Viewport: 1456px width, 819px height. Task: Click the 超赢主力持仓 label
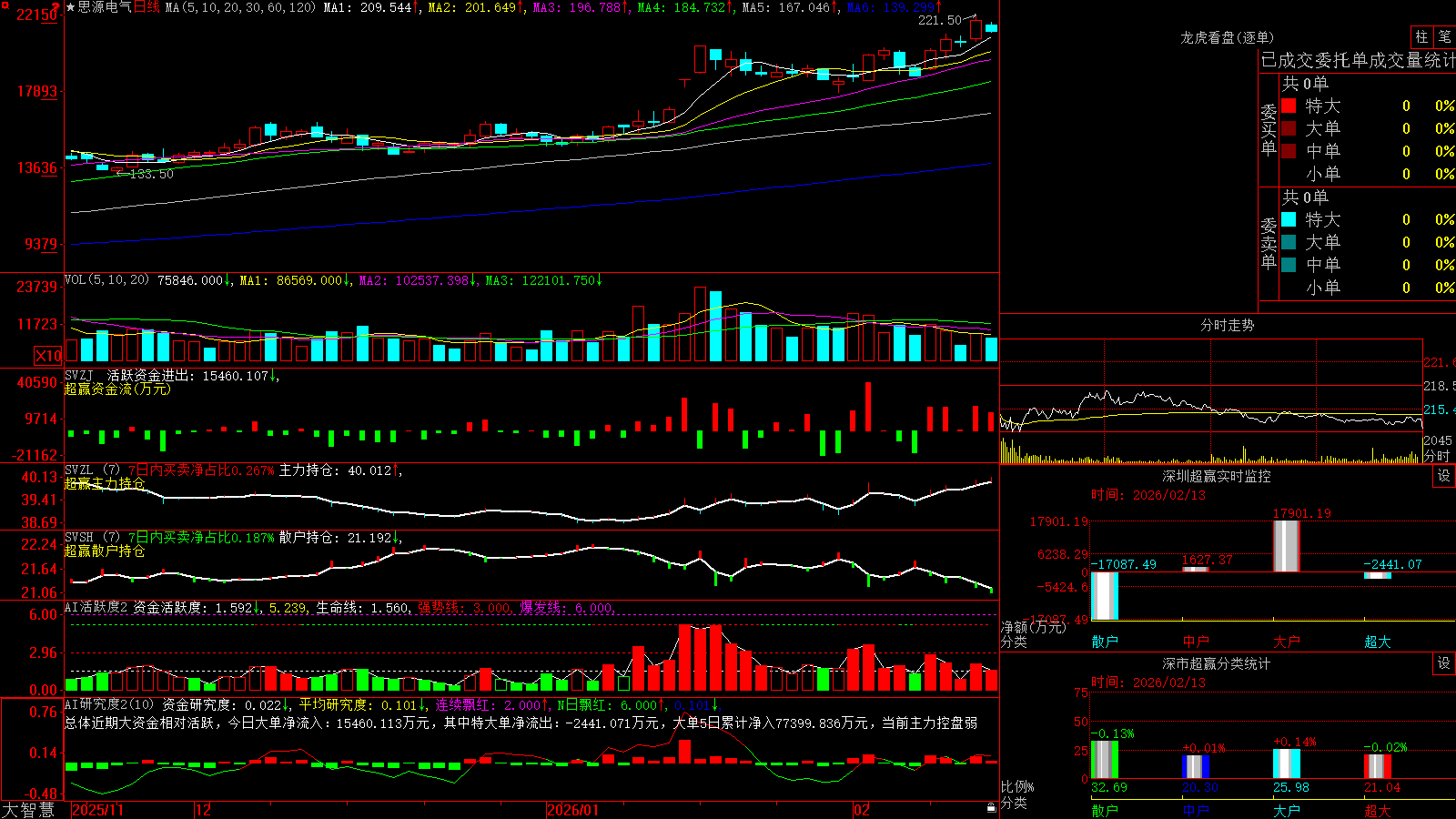[x=105, y=483]
